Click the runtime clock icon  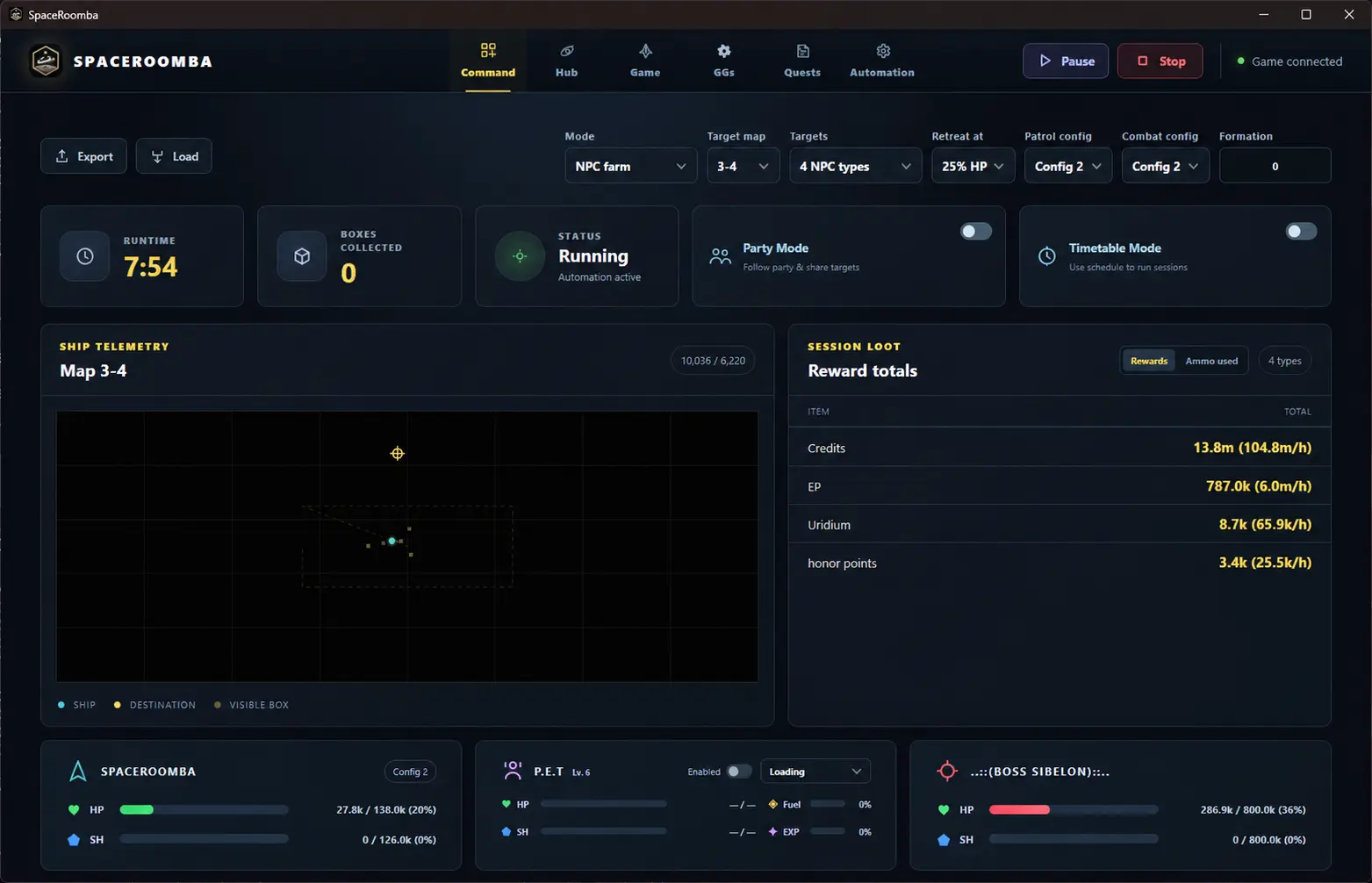click(85, 256)
